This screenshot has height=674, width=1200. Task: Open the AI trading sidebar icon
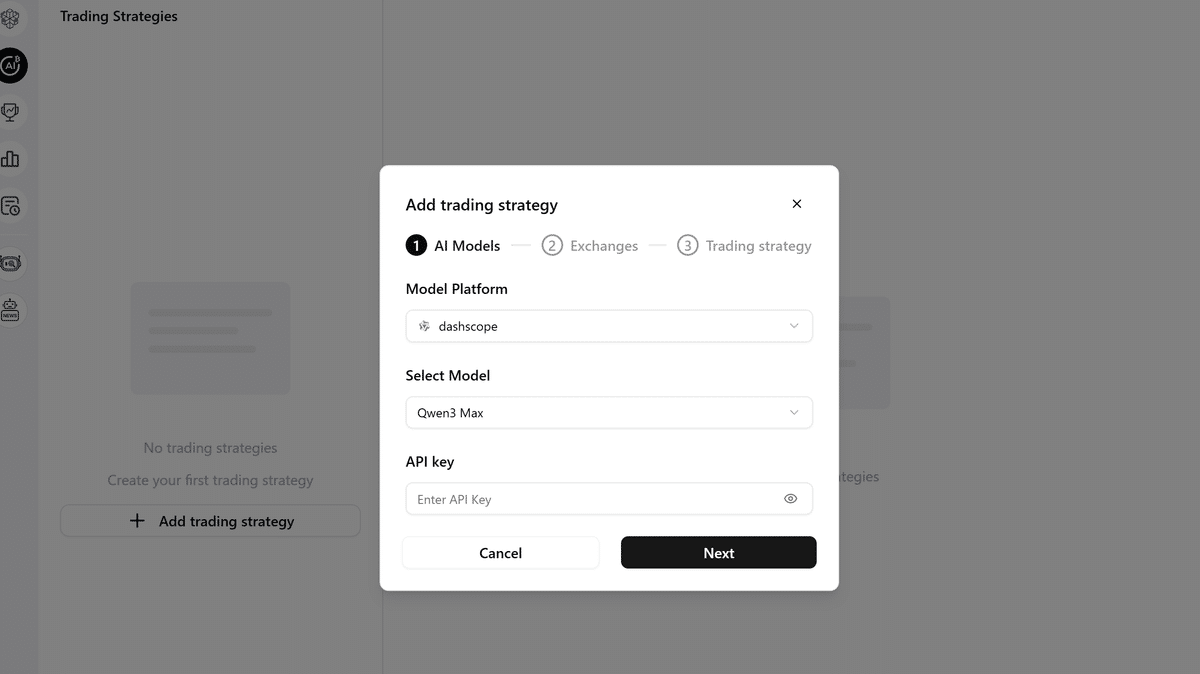click(11, 66)
